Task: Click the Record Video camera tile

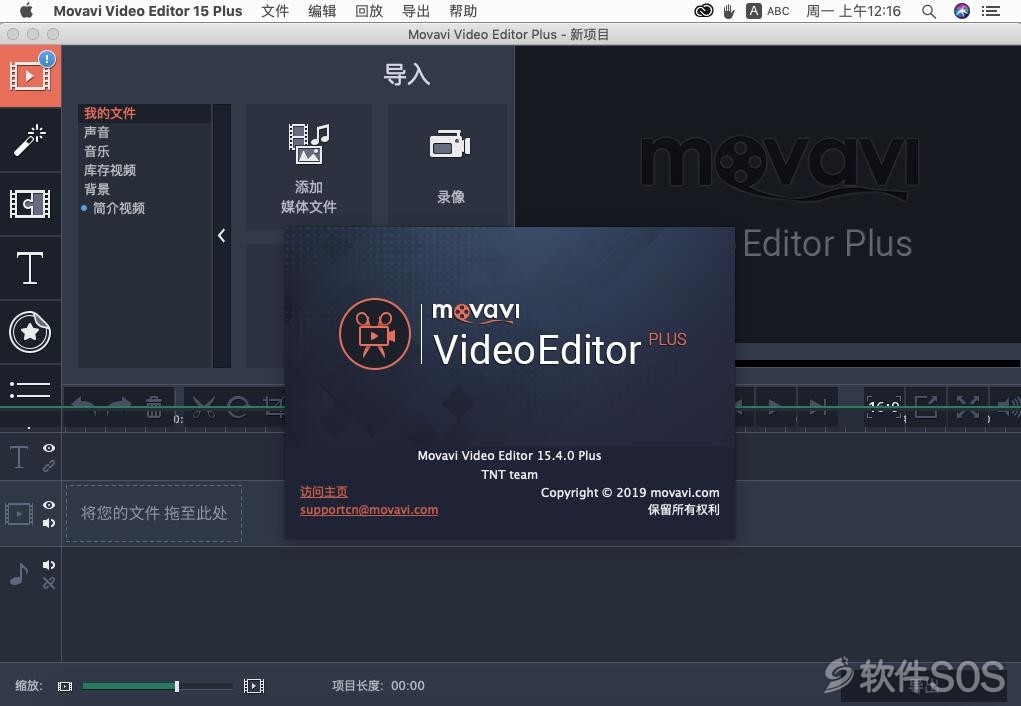Action: (450, 167)
